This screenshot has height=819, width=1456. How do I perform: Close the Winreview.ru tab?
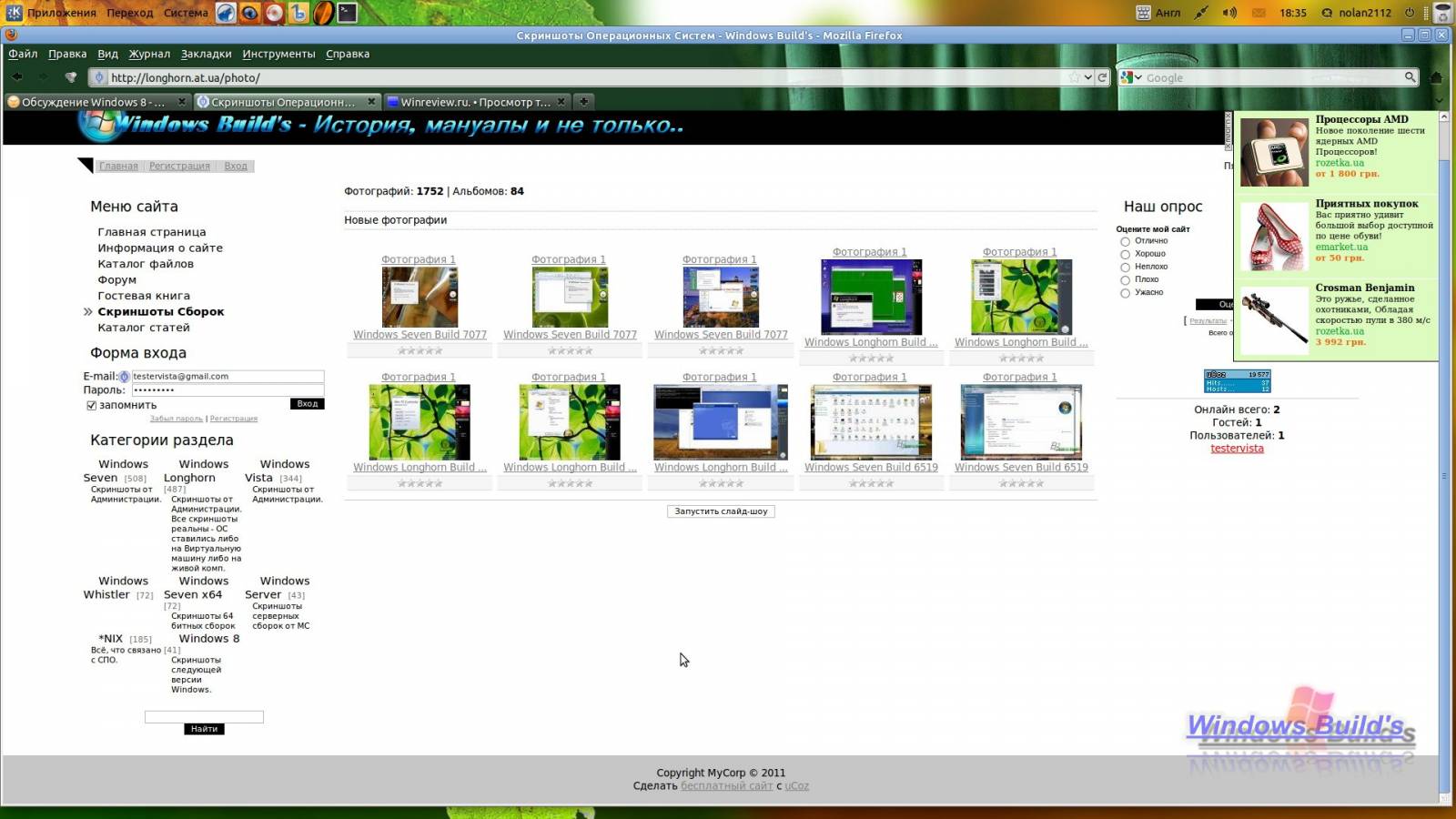coord(561,101)
